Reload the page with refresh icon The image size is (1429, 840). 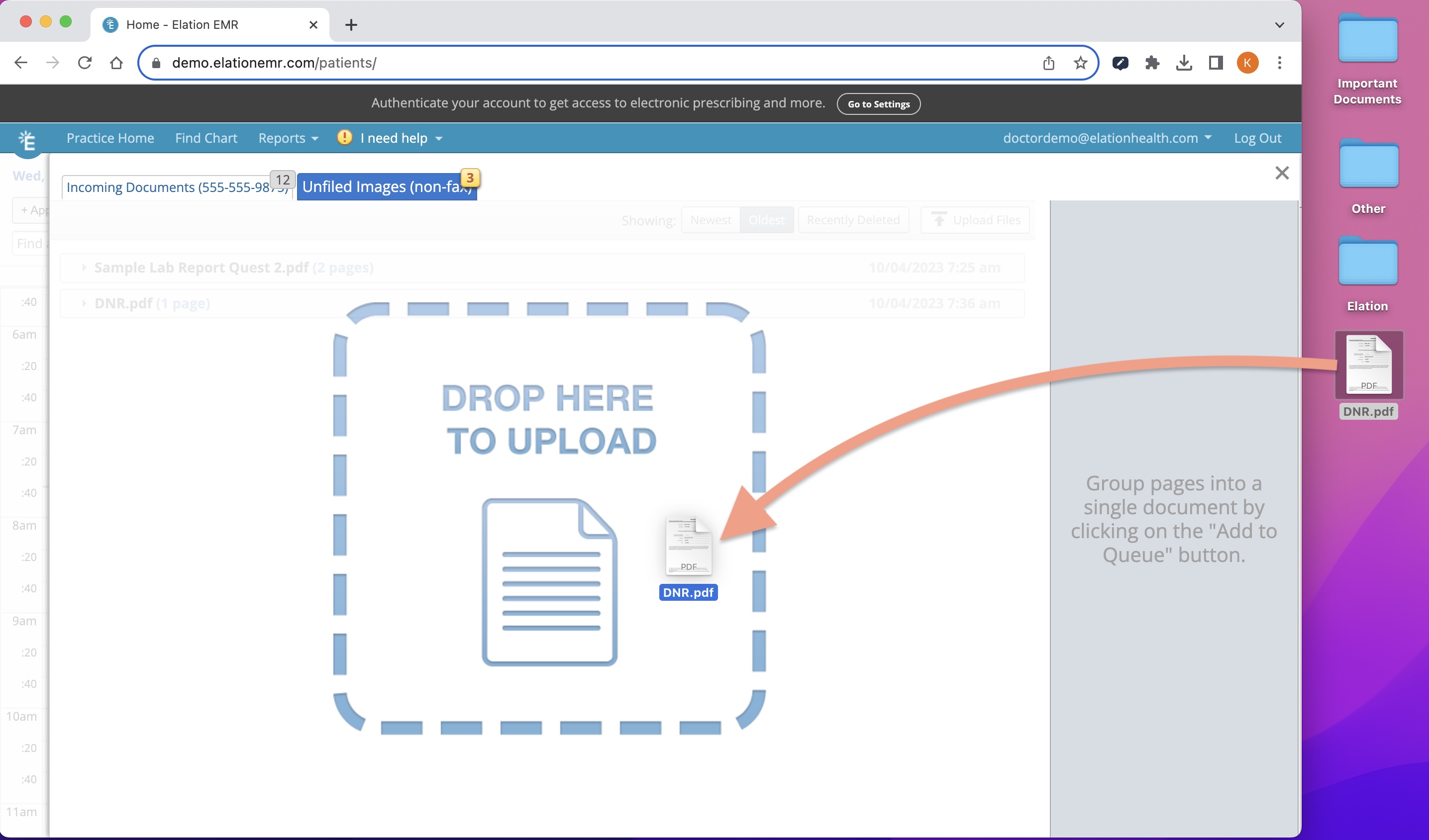tap(85, 63)
